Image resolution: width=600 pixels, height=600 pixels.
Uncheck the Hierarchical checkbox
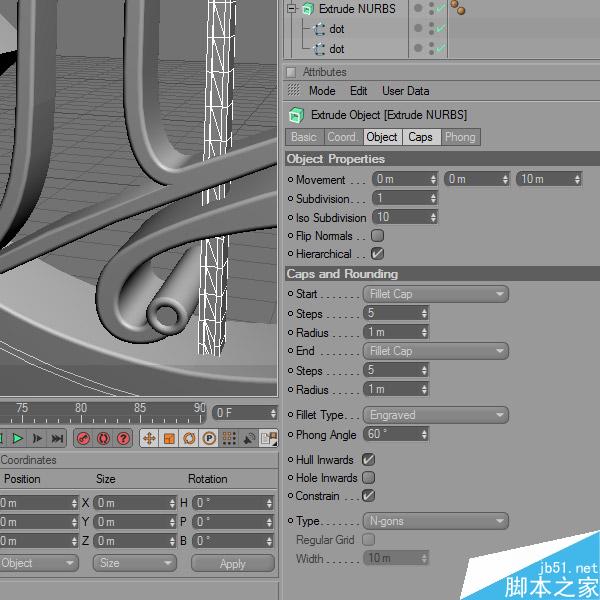pos(377,254)
